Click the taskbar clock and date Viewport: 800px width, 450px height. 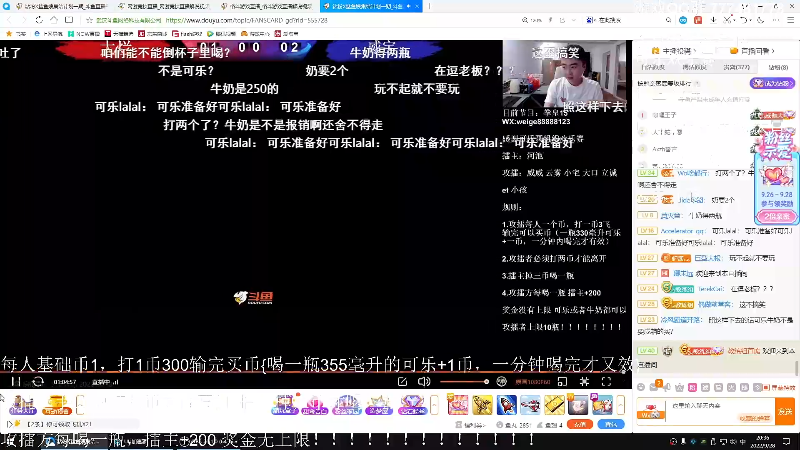coord(763,441)
